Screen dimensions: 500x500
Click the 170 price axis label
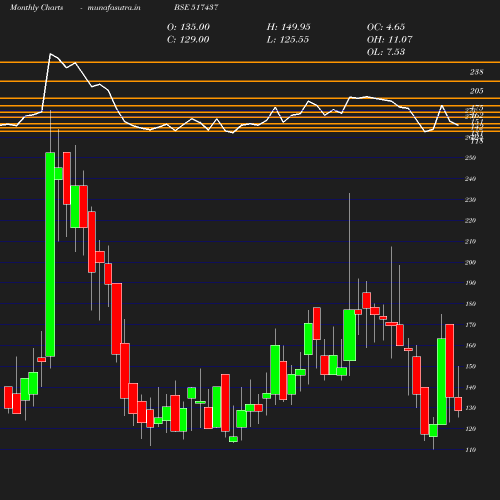pyautogui.click(x=470, y=325)
